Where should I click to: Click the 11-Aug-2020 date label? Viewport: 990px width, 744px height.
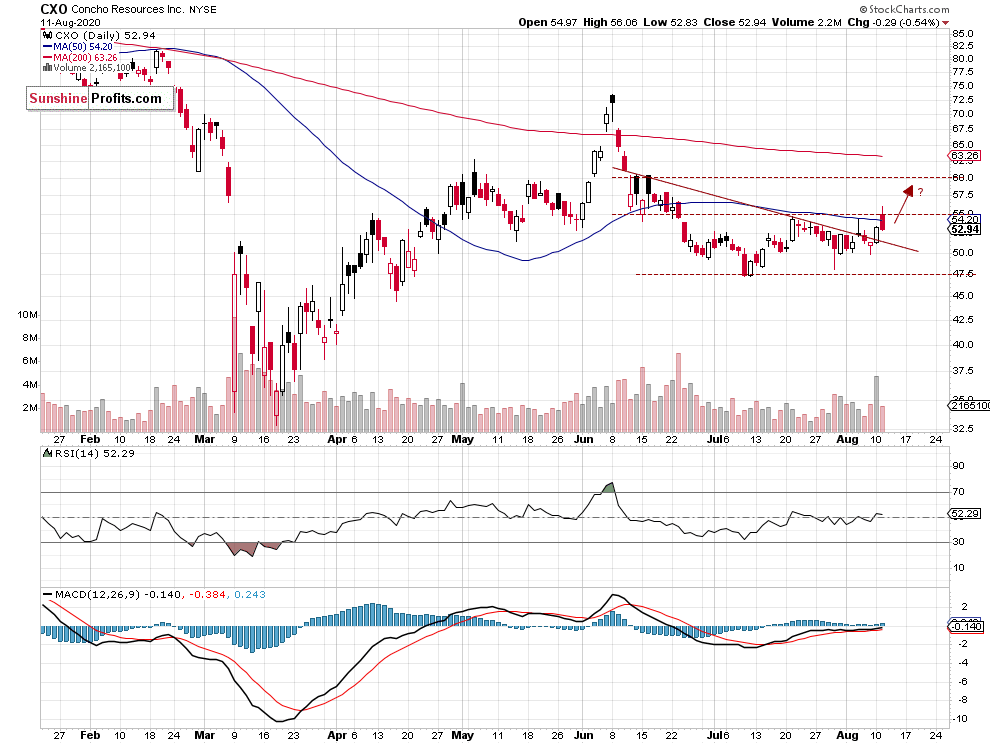point(70,23)
